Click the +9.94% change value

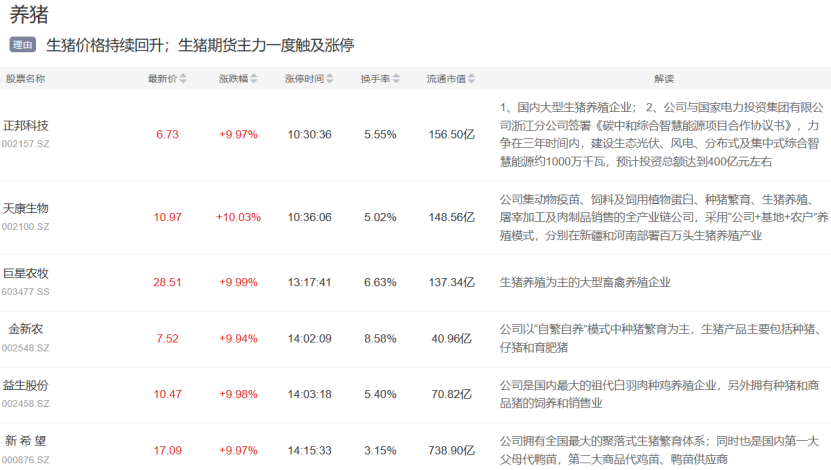coord(238,339)
